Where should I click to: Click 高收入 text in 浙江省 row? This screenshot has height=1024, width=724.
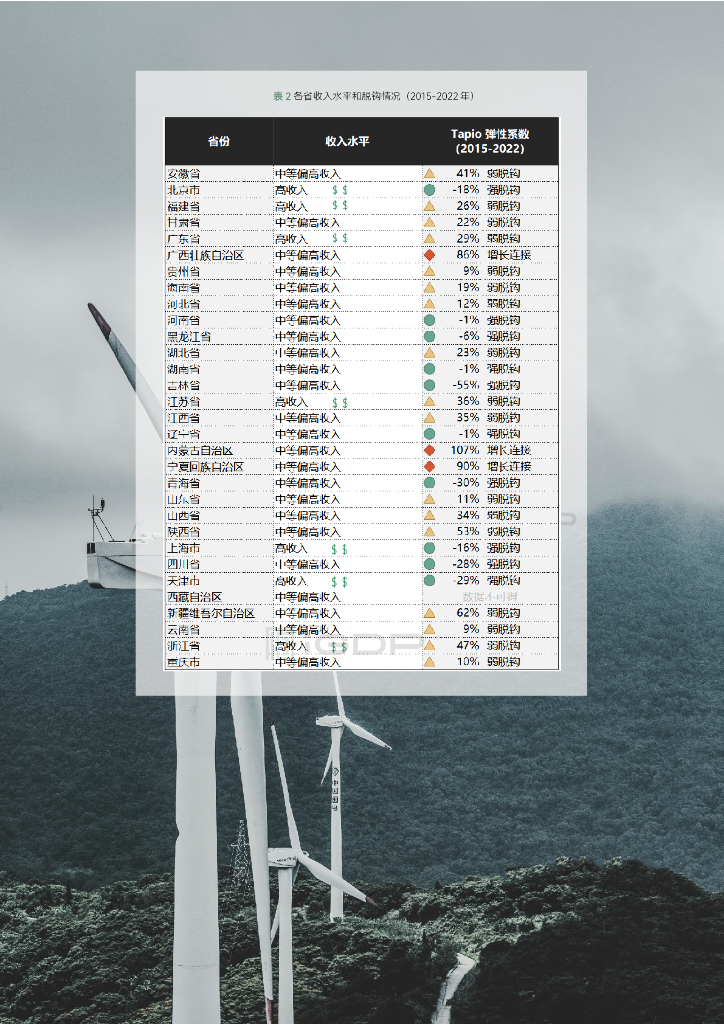click(x=291, y=646)
